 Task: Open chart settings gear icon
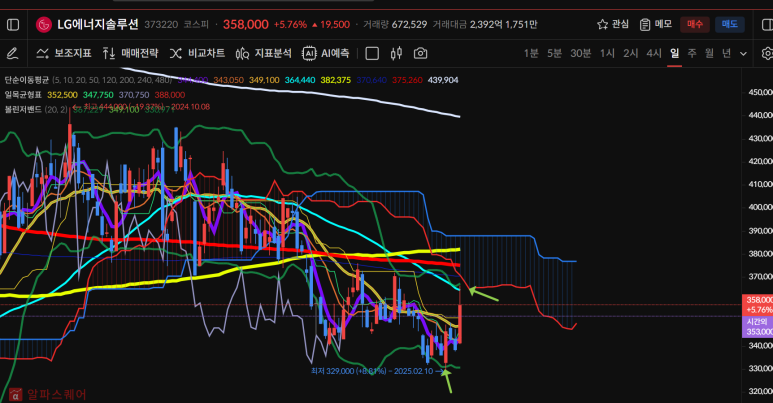click(767, 53)
